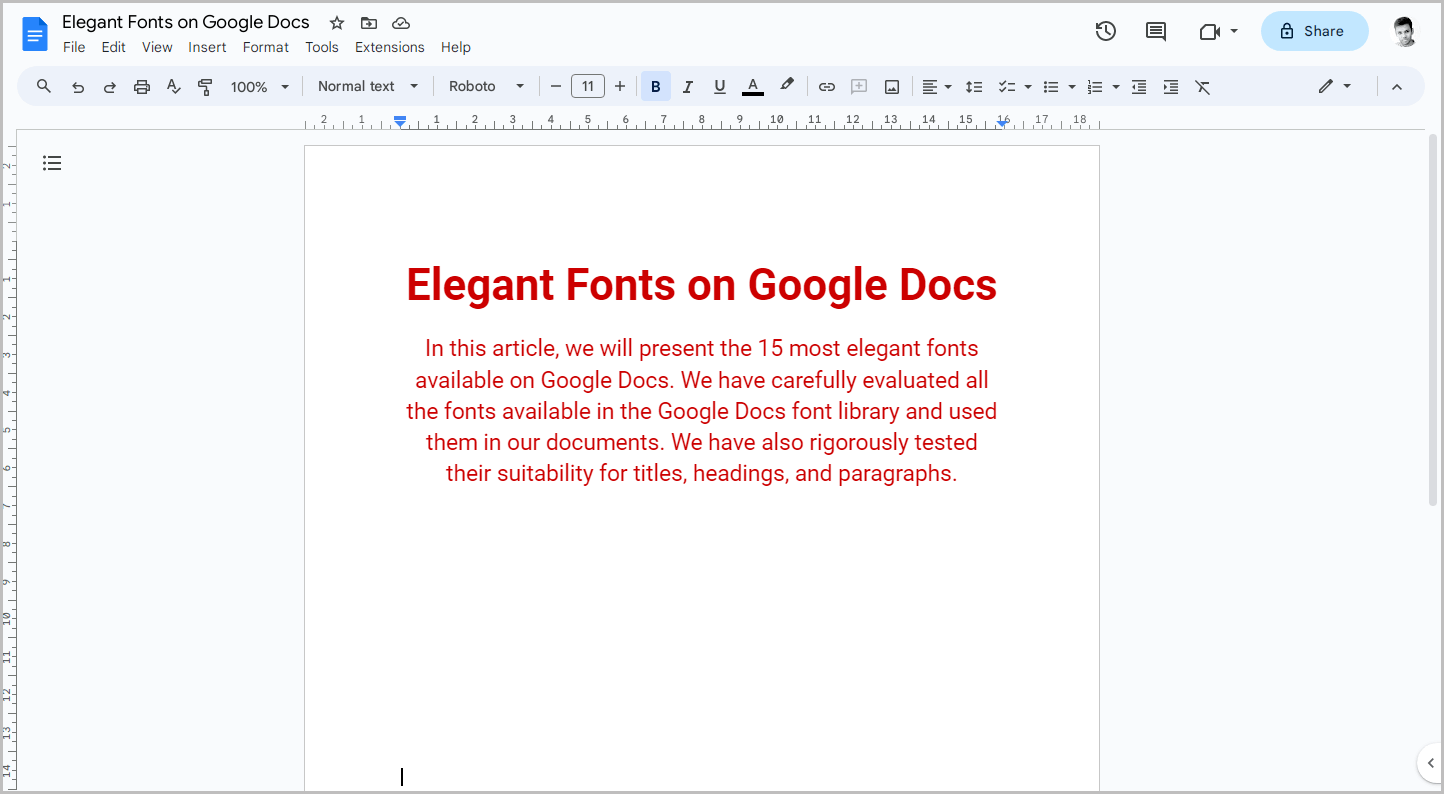Toggle bold formatting
Viewport: 1444px width, 794px height.
pyautogui.click(x=656, y=86)
